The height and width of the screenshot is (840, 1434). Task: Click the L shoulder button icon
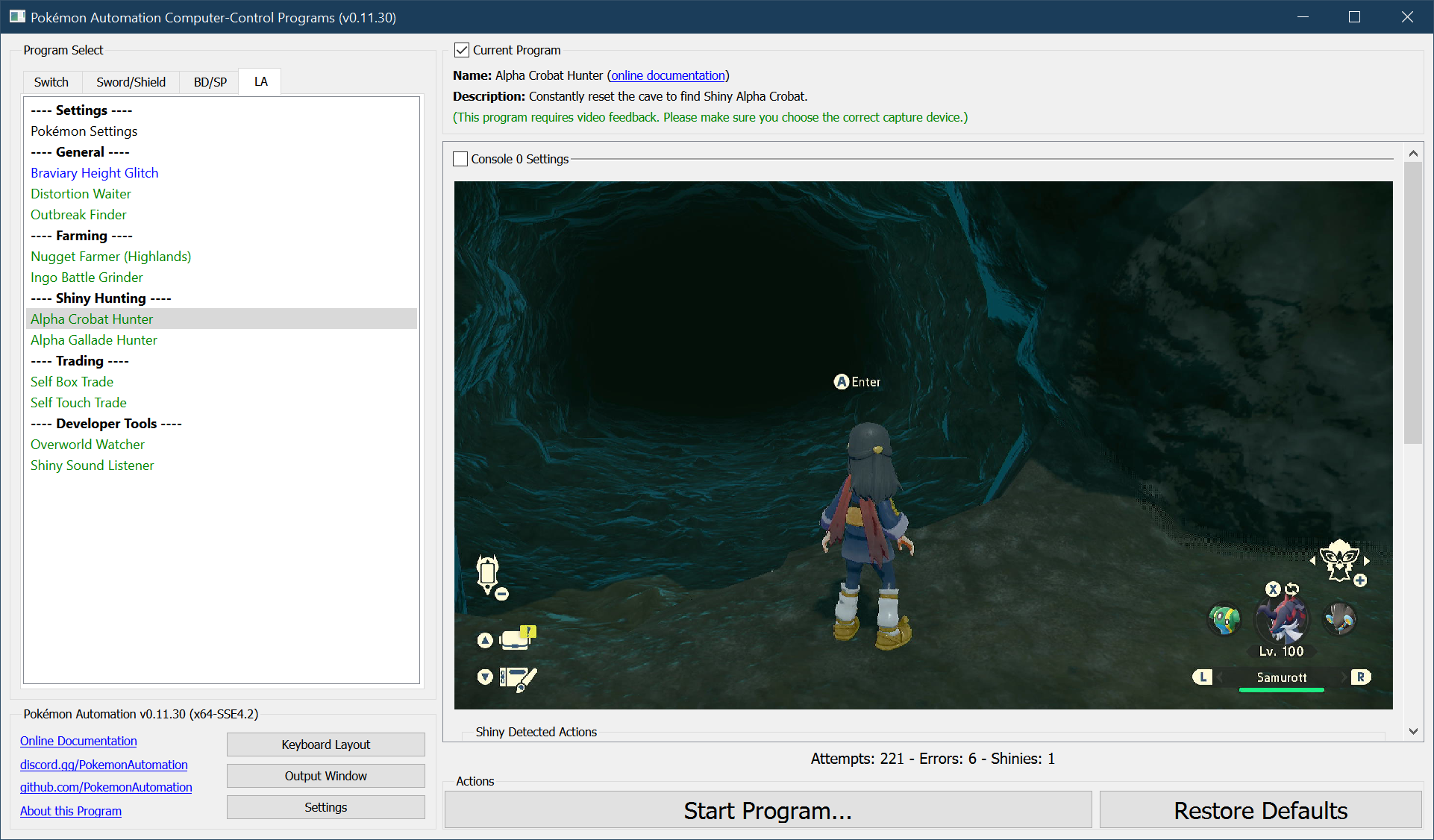click(1202, 677)
